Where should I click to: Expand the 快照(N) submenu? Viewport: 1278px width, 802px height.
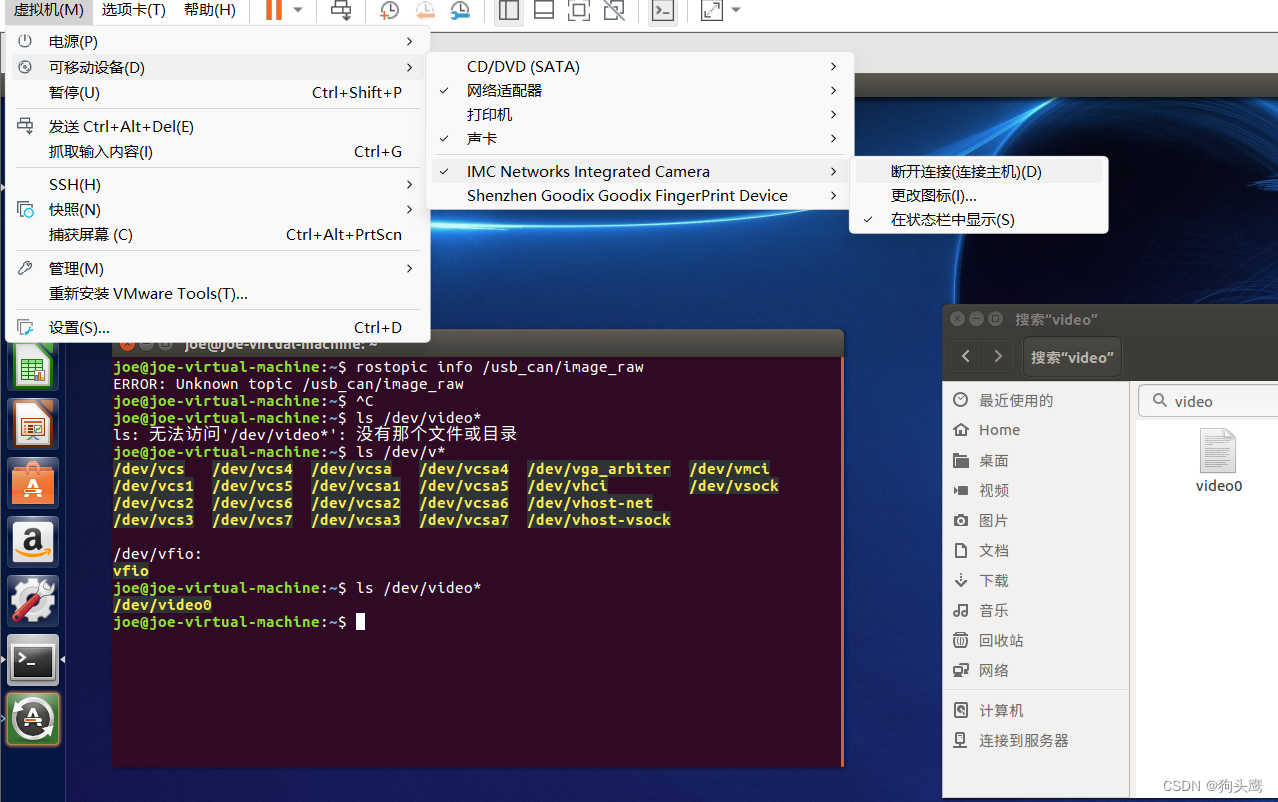point(218,209)
